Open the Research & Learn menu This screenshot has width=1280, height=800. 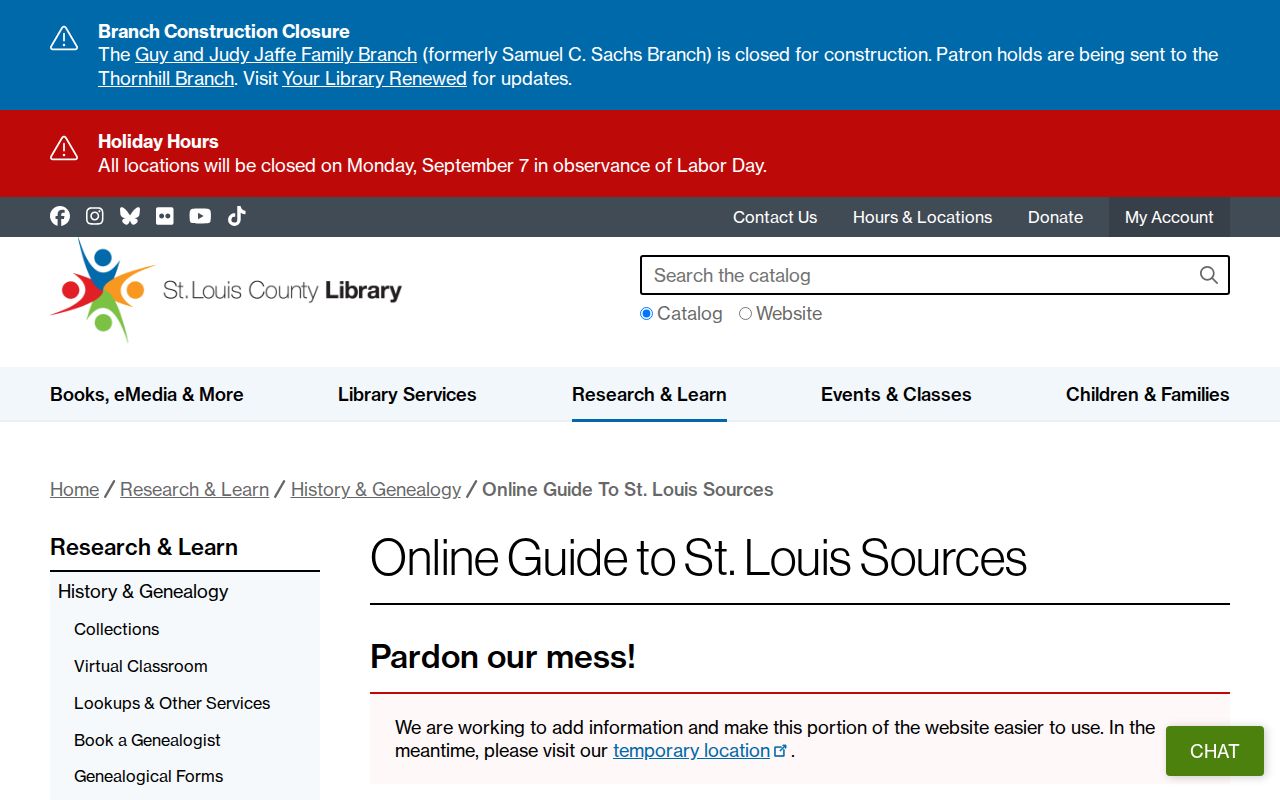coord(649,394)
